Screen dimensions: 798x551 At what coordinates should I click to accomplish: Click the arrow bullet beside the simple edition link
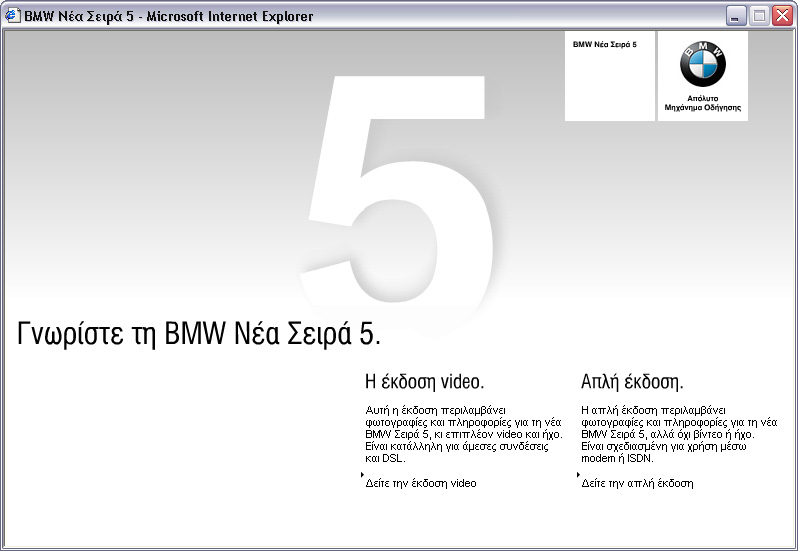(x=578, y=474)
